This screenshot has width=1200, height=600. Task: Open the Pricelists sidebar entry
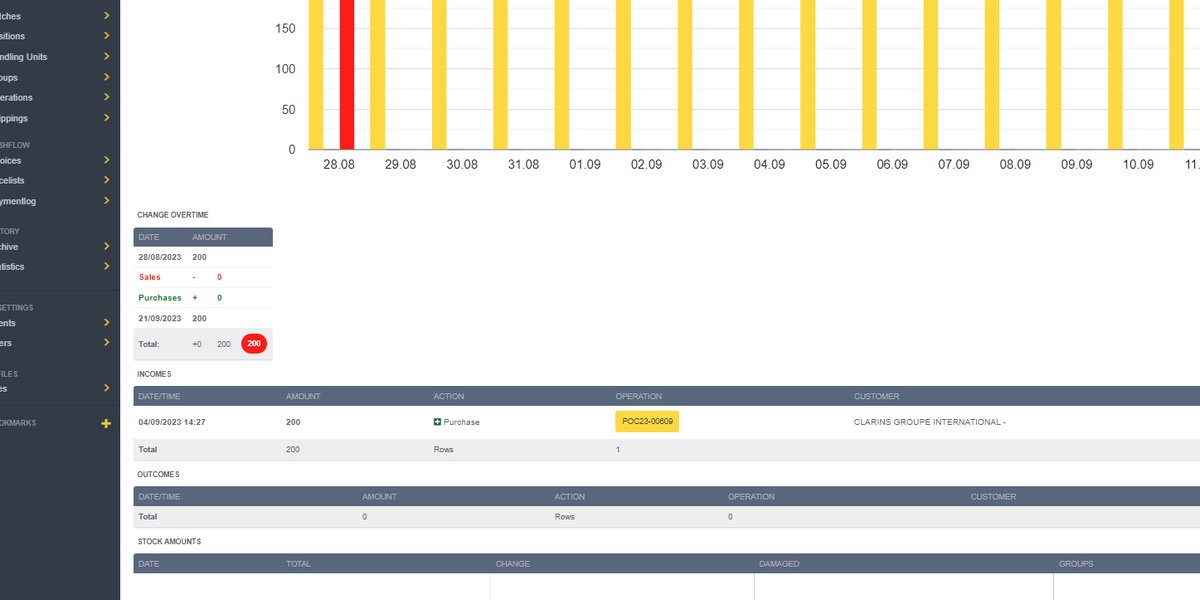[19, 180]
